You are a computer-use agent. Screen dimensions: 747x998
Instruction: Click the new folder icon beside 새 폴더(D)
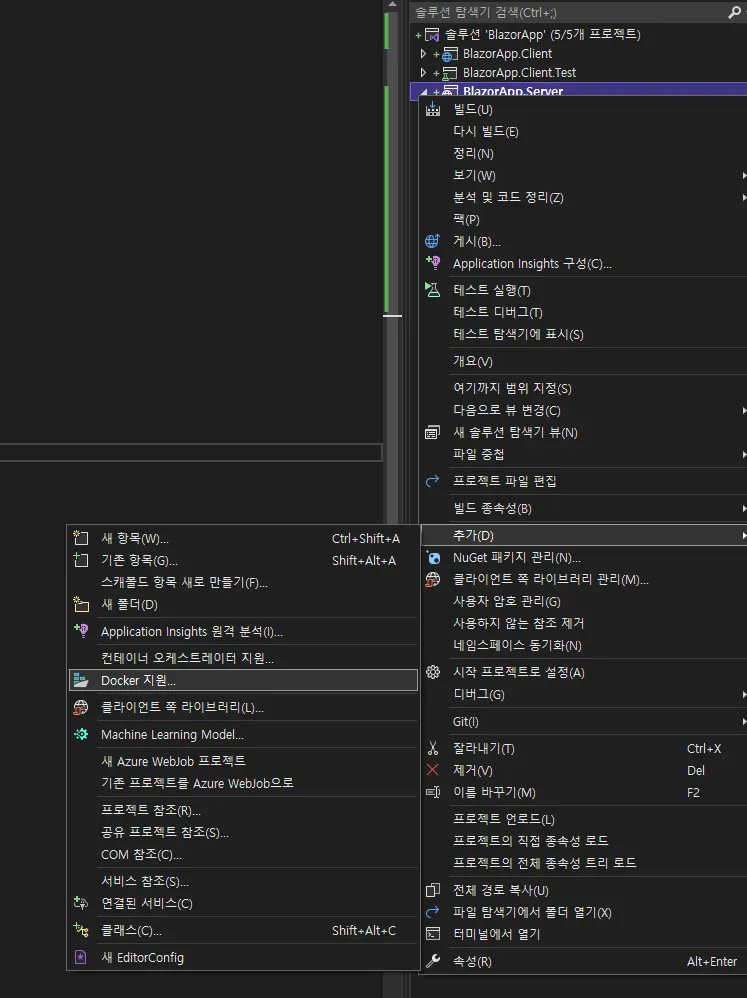tap(81, 604)
